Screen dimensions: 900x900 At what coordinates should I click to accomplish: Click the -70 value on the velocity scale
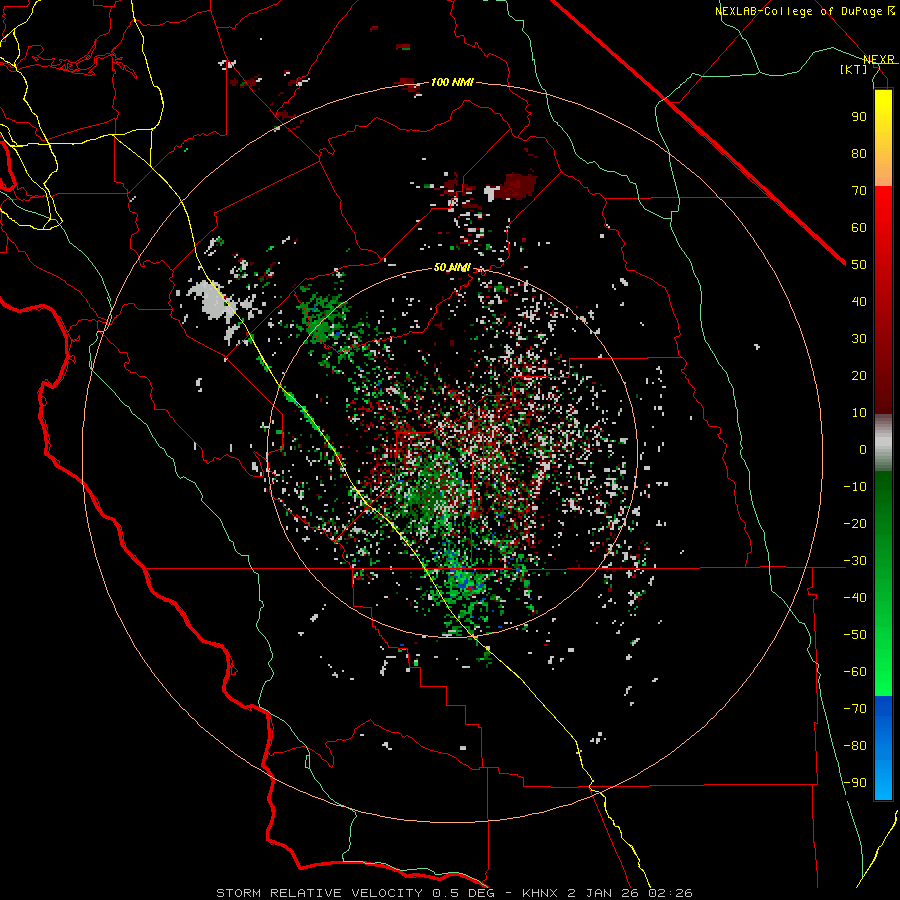(x=855, y=709)
